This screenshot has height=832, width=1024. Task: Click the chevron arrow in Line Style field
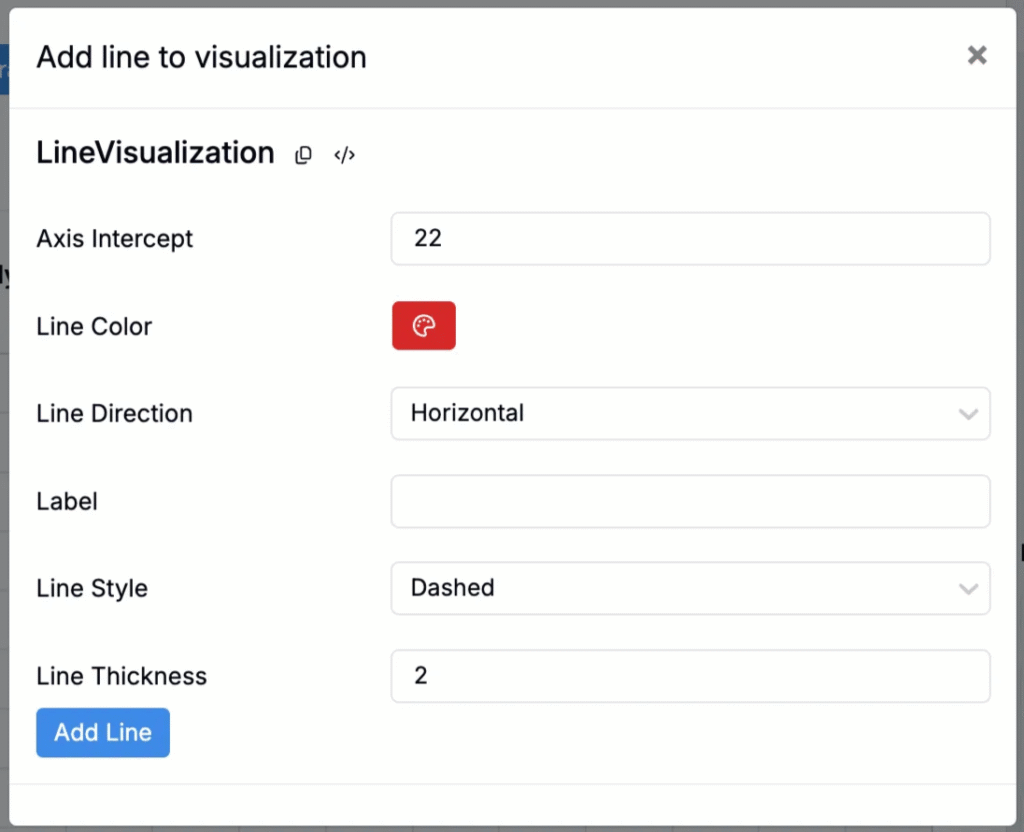[x=967, y=589]
